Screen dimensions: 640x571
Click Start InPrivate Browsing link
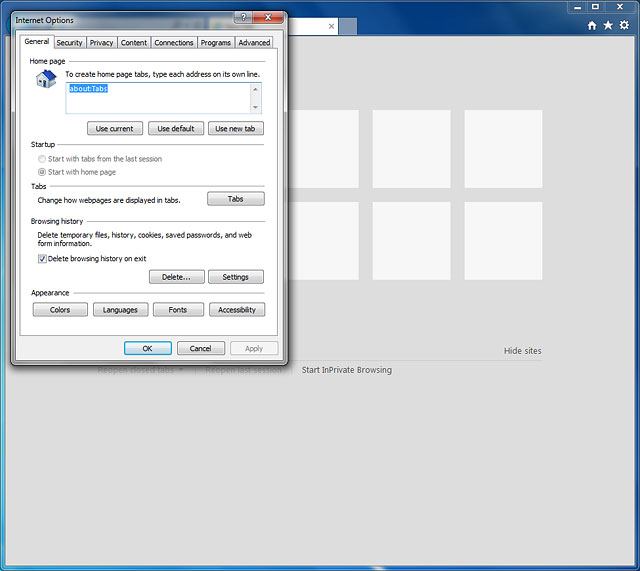pos(347,370)
